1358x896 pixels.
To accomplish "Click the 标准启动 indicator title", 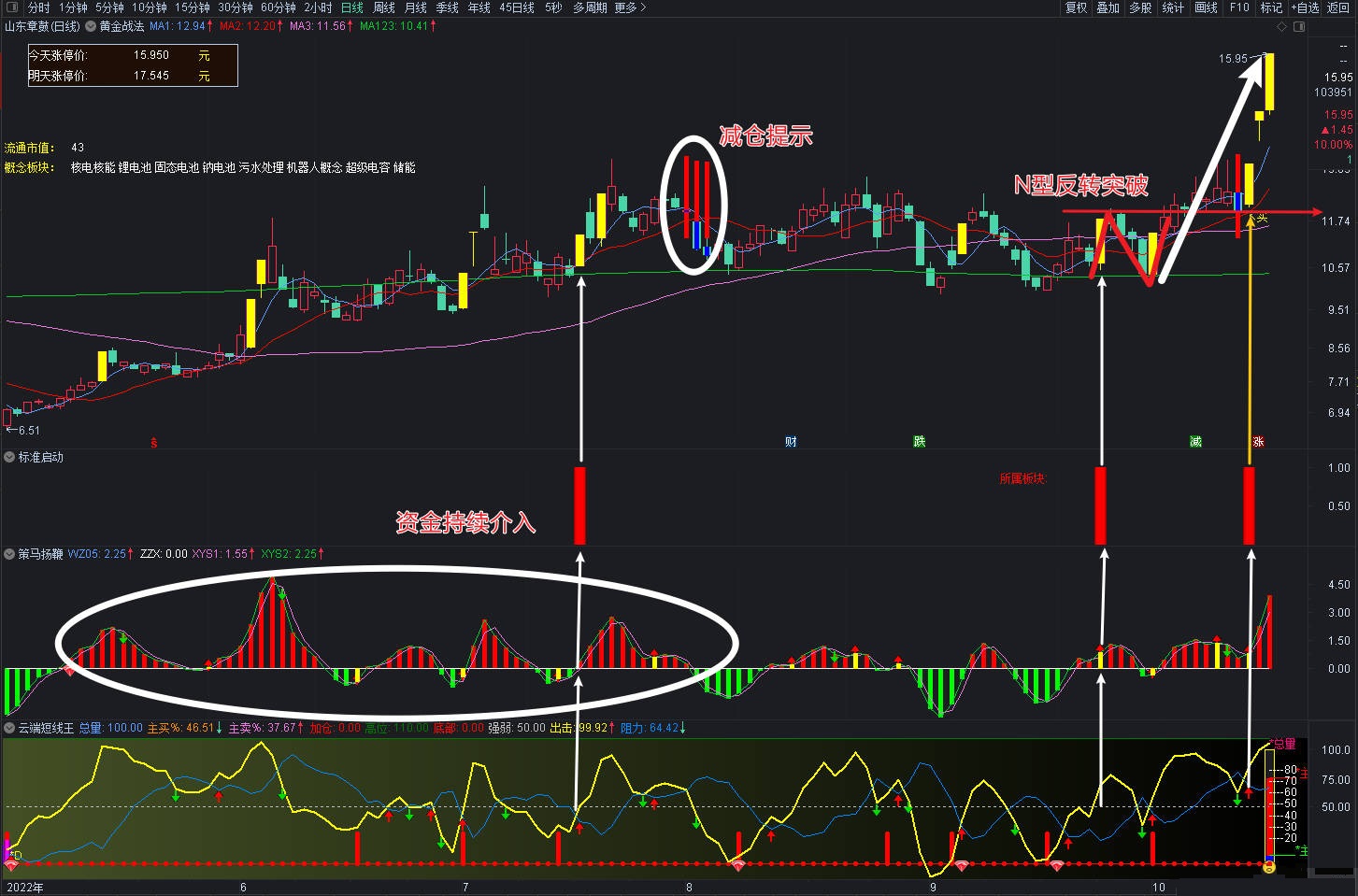I will [41, 458].
